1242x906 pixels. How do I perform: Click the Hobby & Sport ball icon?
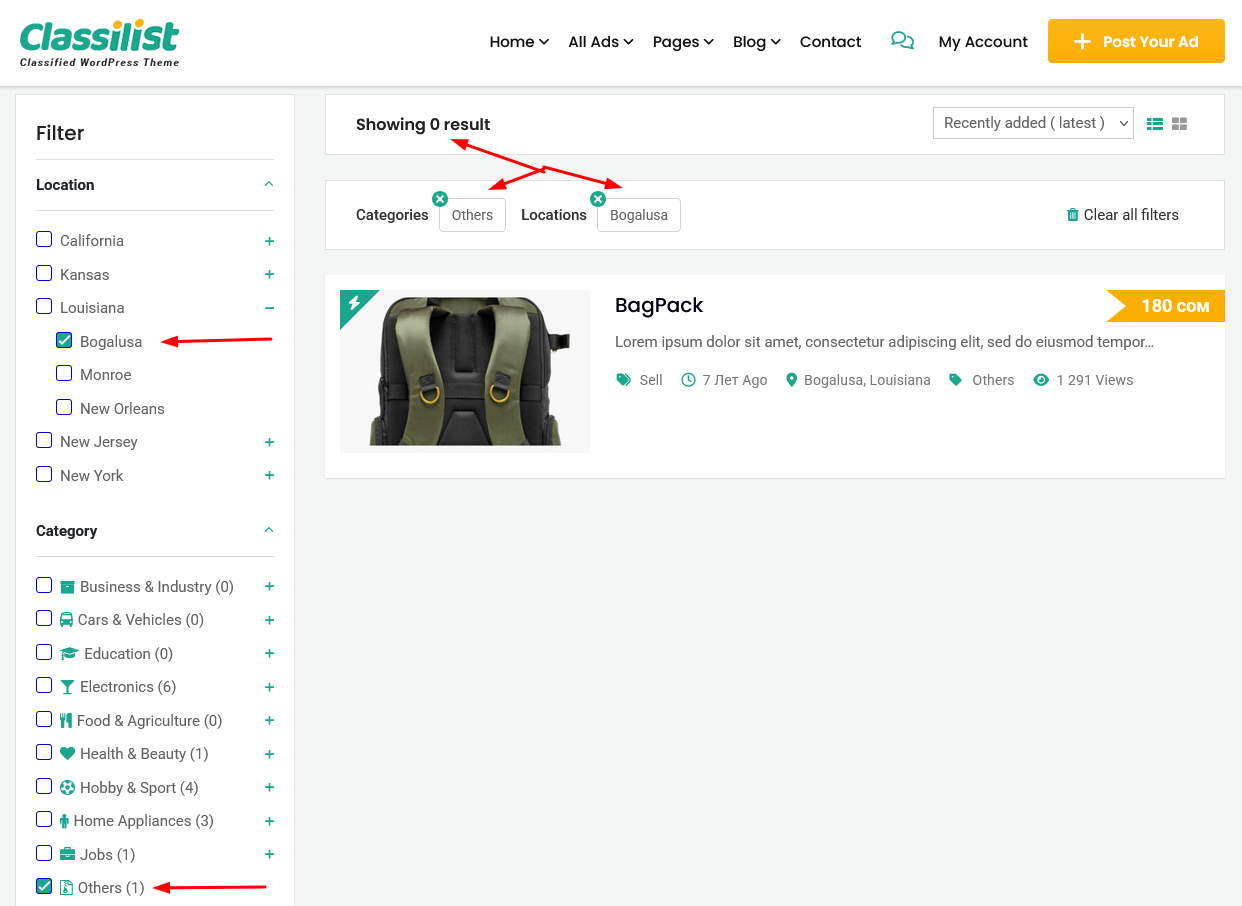coord(68,788)
